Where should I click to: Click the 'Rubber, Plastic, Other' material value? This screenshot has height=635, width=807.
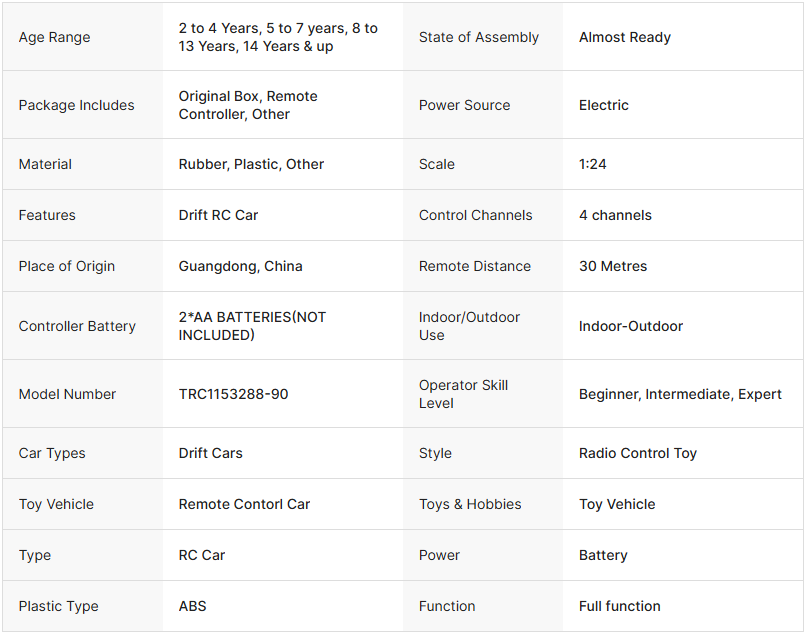[251, 164]
